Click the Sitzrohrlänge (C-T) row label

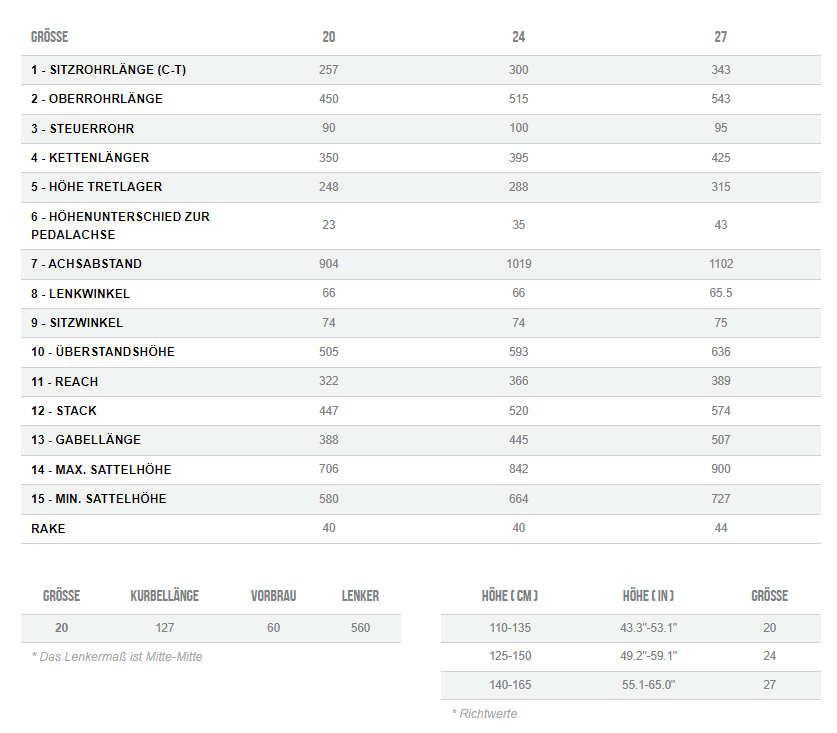click(108, 70)
